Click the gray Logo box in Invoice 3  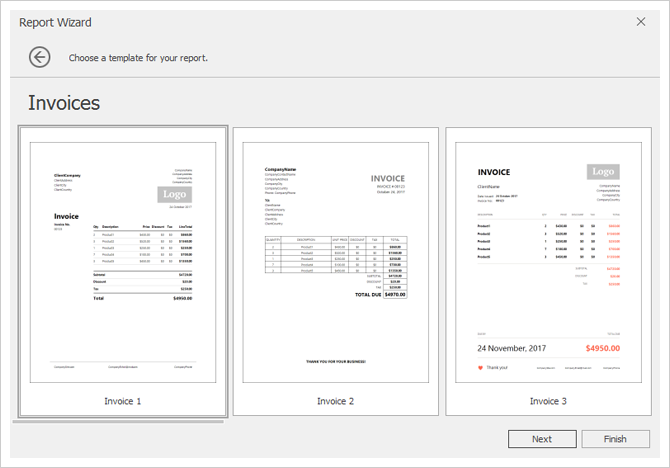point(603,172)
